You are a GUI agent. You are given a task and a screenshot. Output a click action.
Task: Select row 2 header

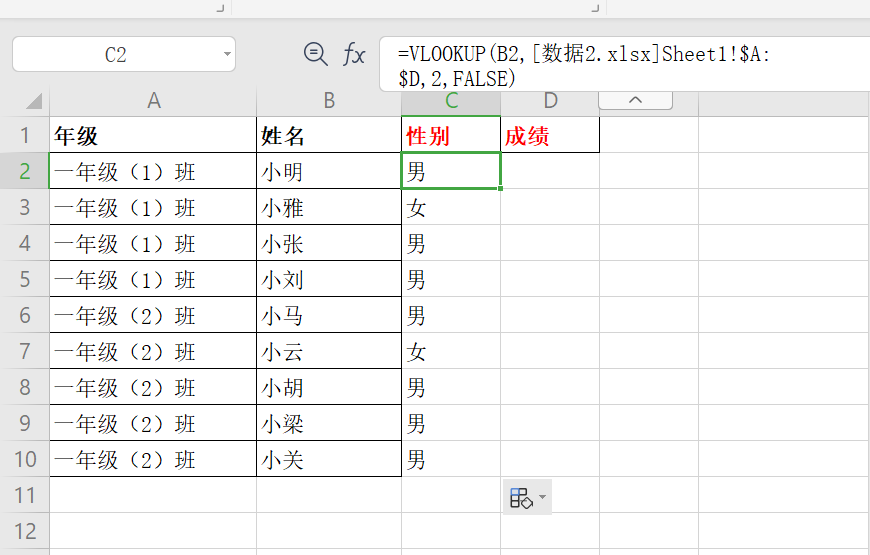[24, 171]
